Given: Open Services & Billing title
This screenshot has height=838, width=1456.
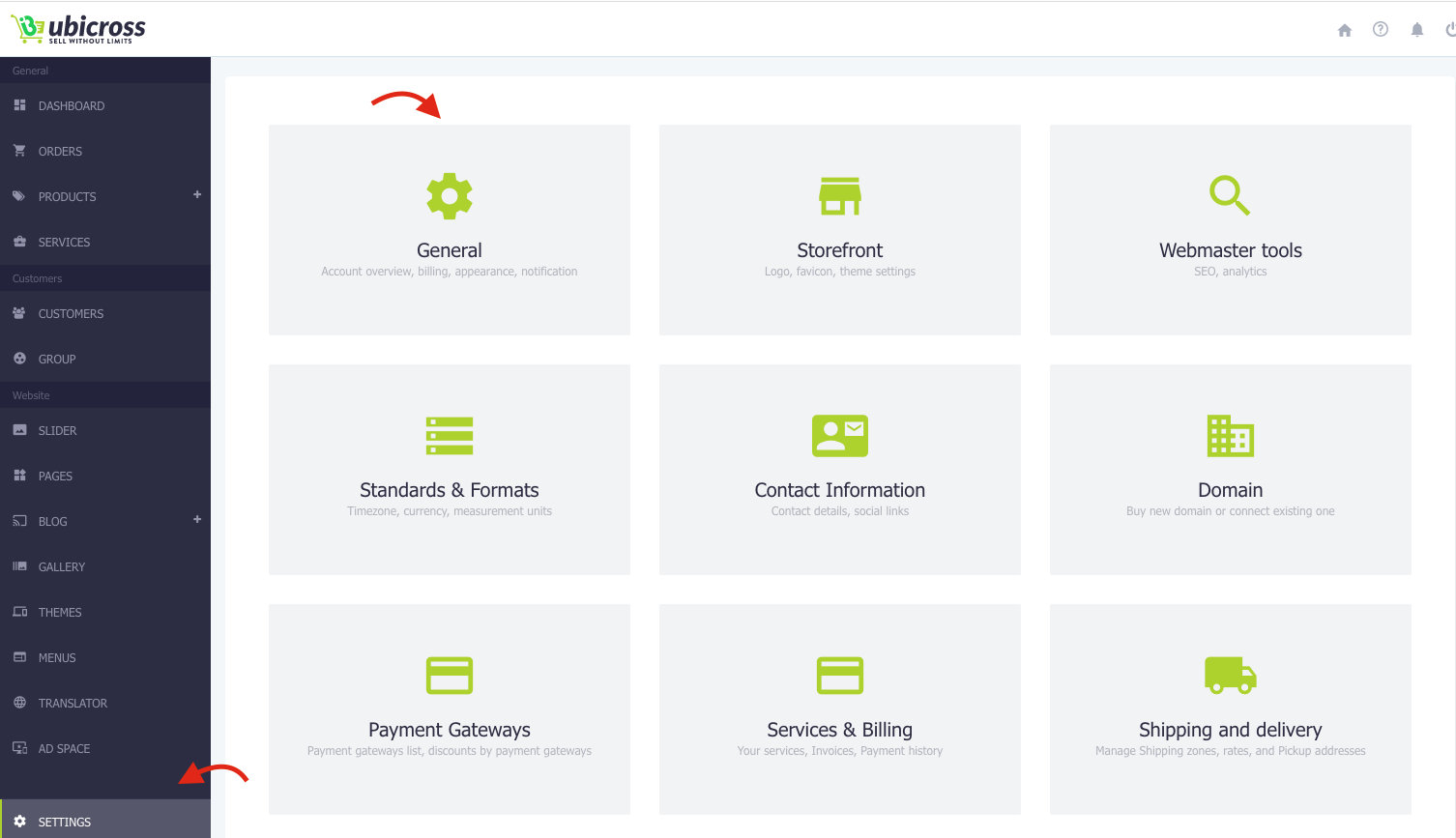Looking at the screenshot, I should click(x=840, y=730).
